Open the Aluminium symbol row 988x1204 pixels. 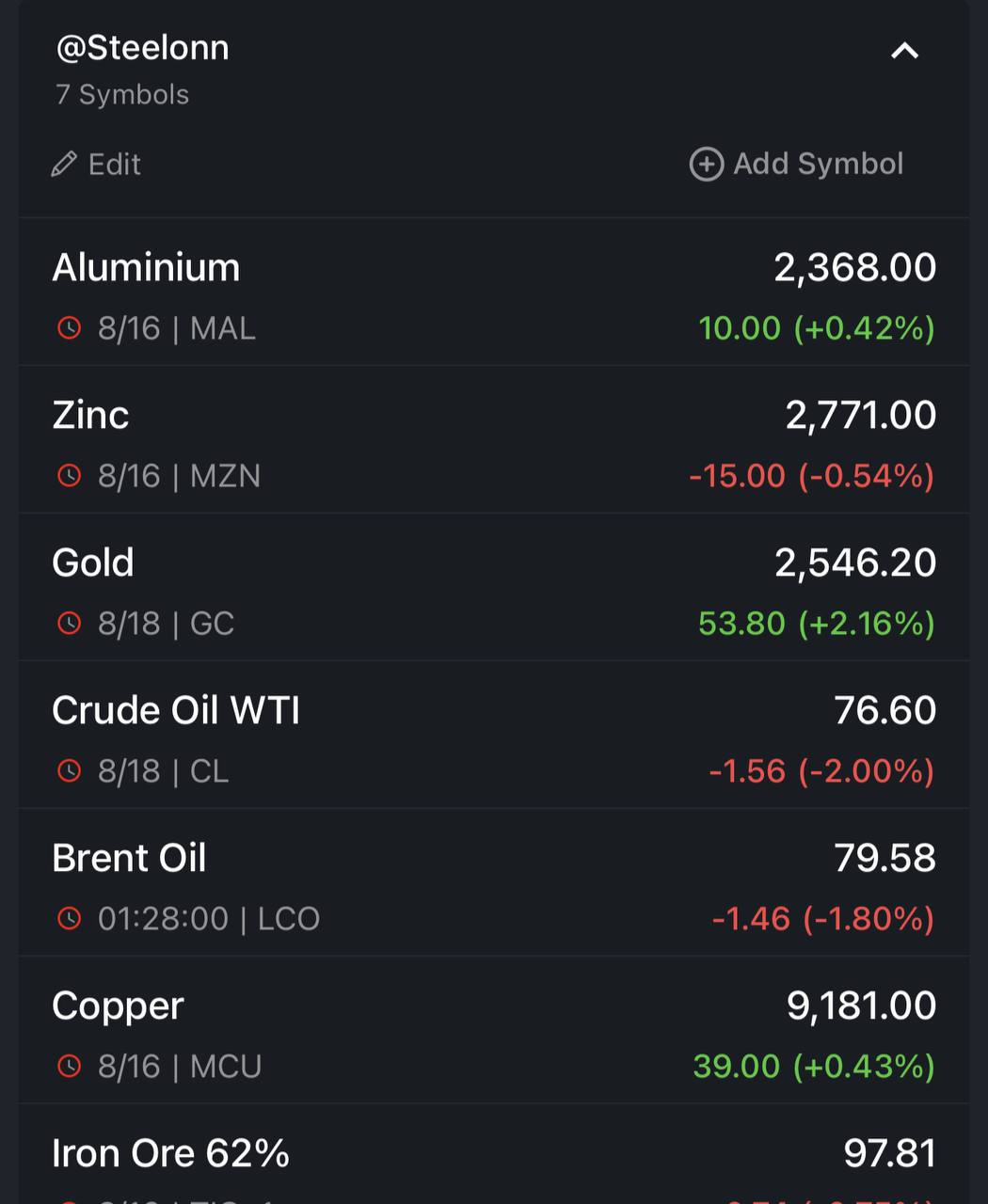click(494, 293)
